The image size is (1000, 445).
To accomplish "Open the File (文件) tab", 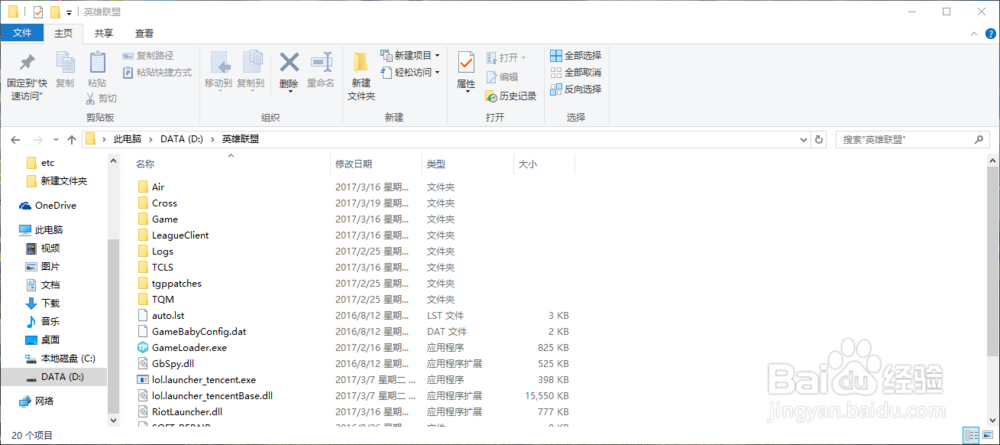I will (22, 33).
